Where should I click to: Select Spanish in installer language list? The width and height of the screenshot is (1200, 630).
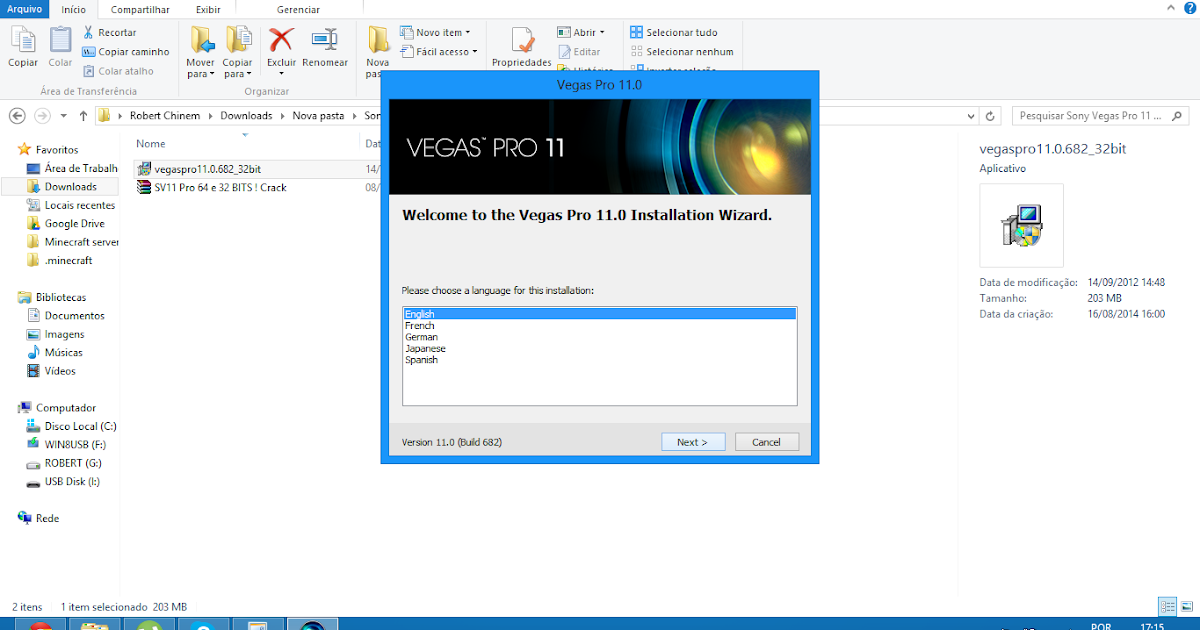click(x=599, y=360)
